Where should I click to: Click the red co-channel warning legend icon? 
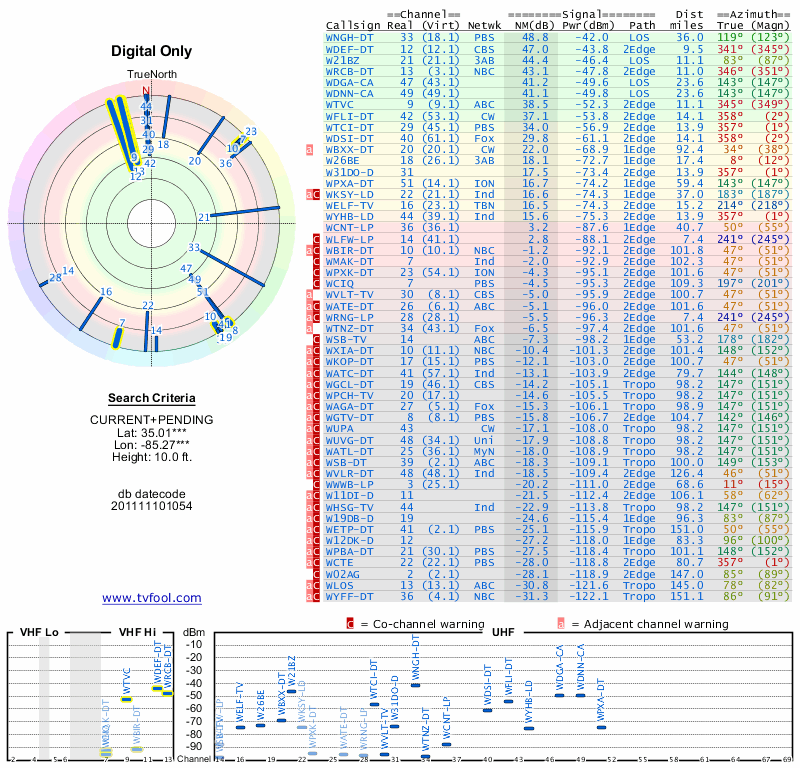[350, 624]
